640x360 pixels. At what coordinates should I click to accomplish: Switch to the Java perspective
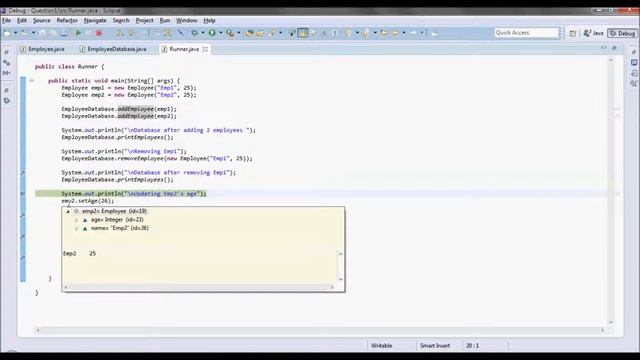[x=594, y=33]
